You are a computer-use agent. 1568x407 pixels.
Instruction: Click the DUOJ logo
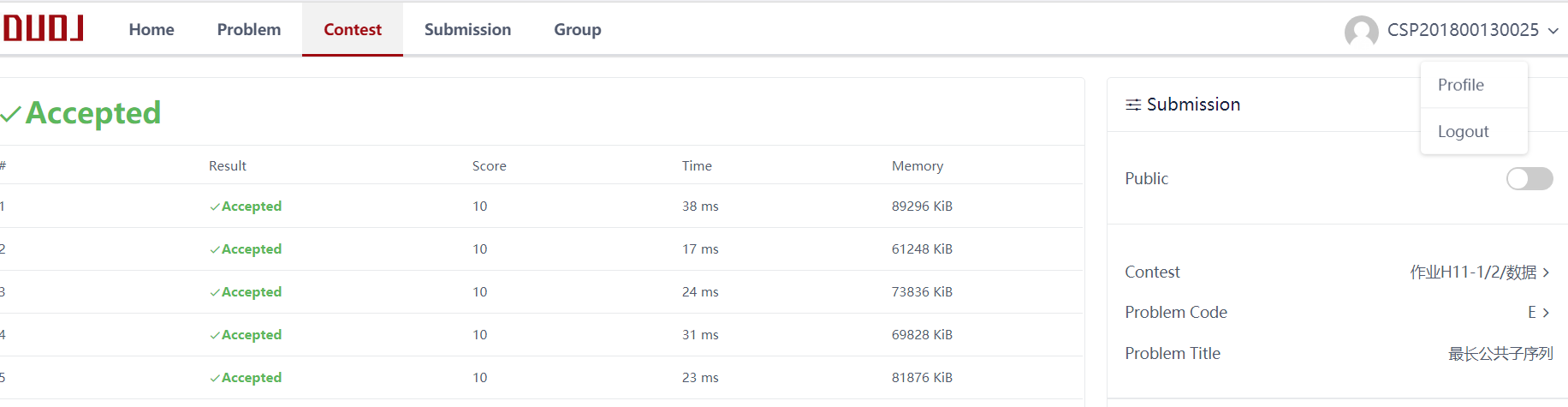(43, 28)
